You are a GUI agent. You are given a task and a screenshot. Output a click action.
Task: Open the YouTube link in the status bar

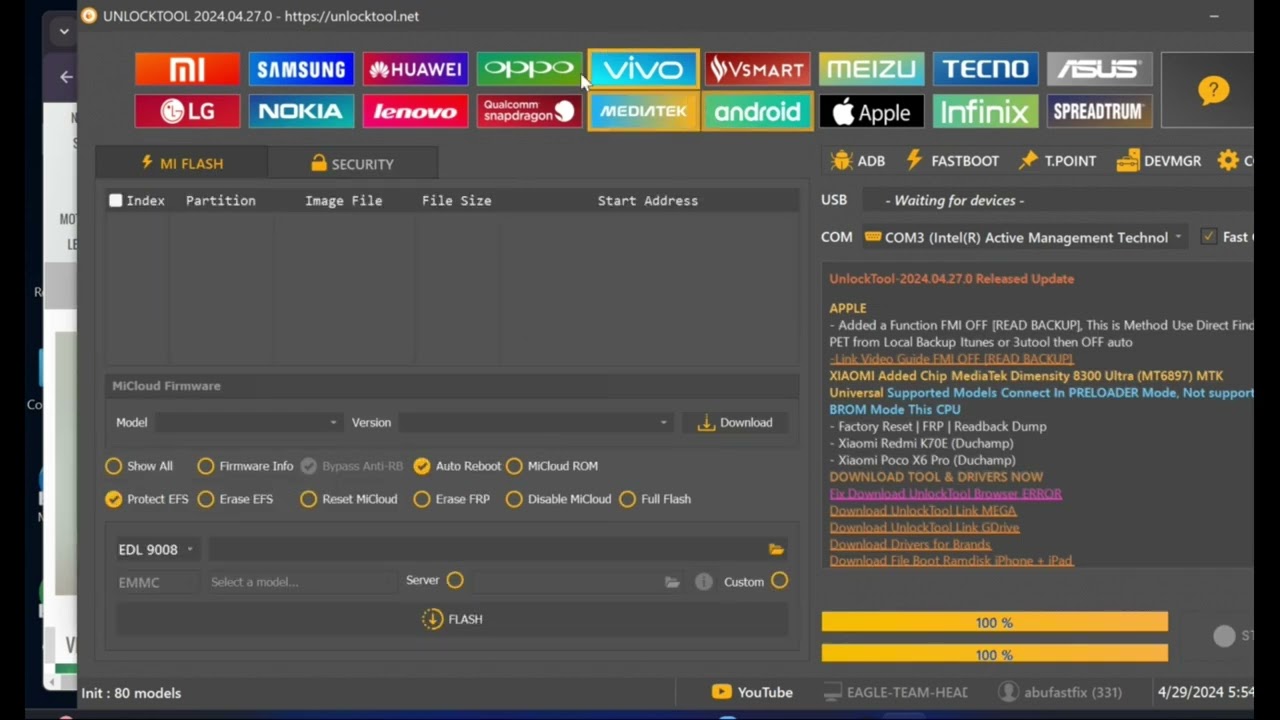752,692
